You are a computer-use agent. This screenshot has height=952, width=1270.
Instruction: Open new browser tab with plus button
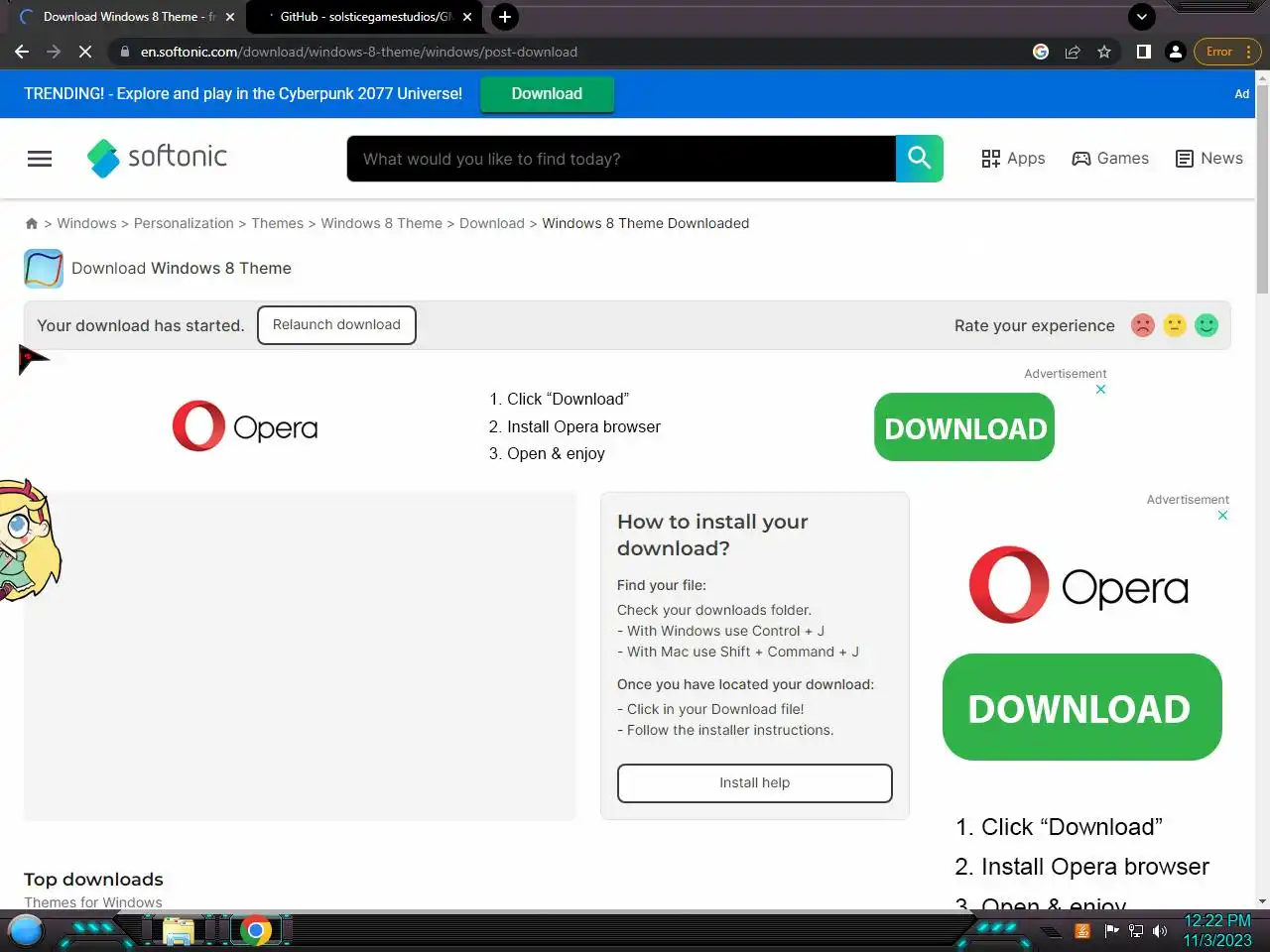[x=505, y=17]
